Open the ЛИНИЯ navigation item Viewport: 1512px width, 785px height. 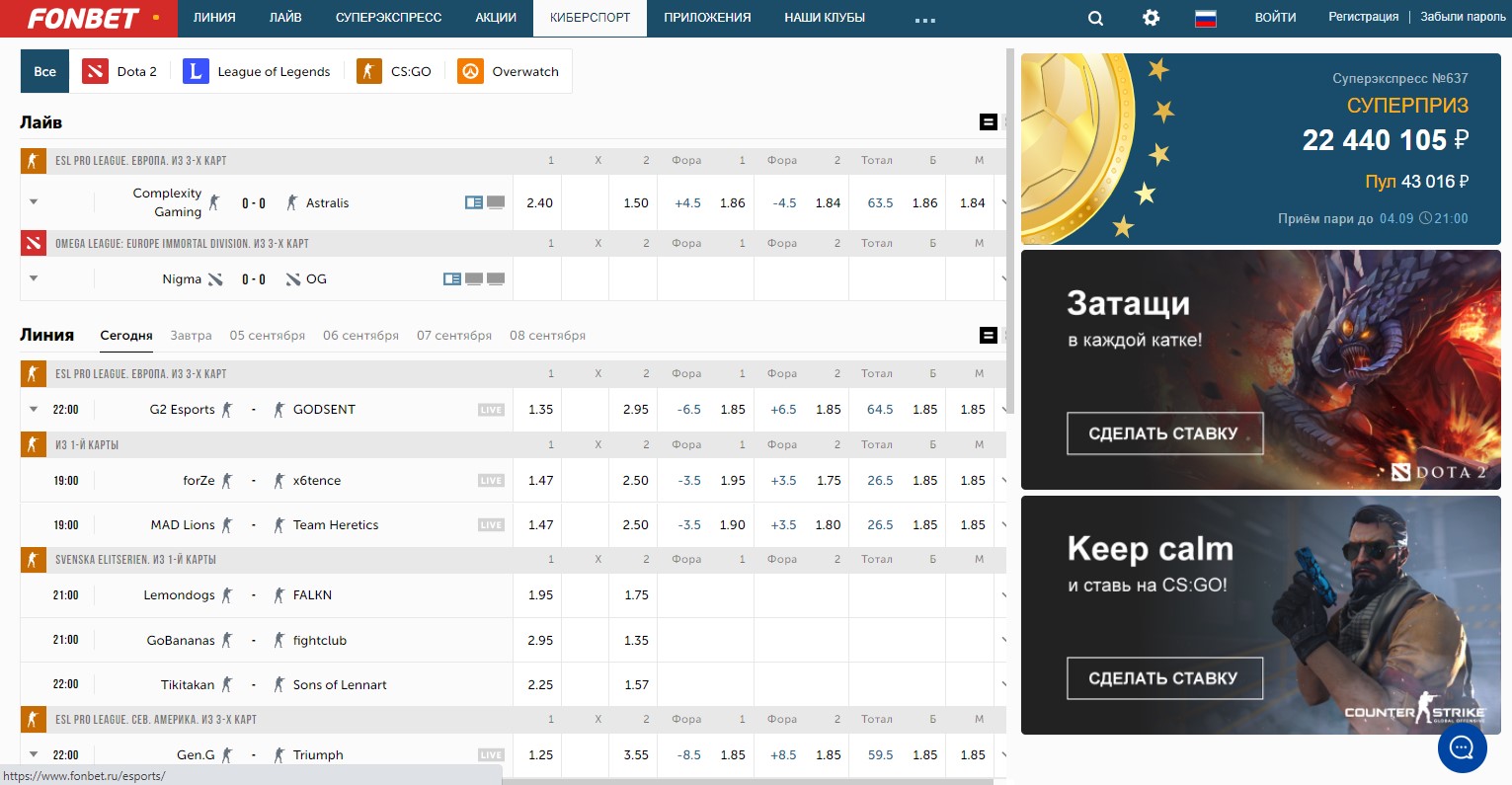pyautogui.click(x=214, y=18)
